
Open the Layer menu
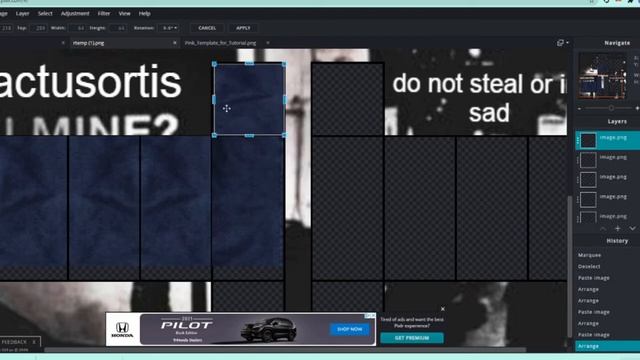(22, 13)
